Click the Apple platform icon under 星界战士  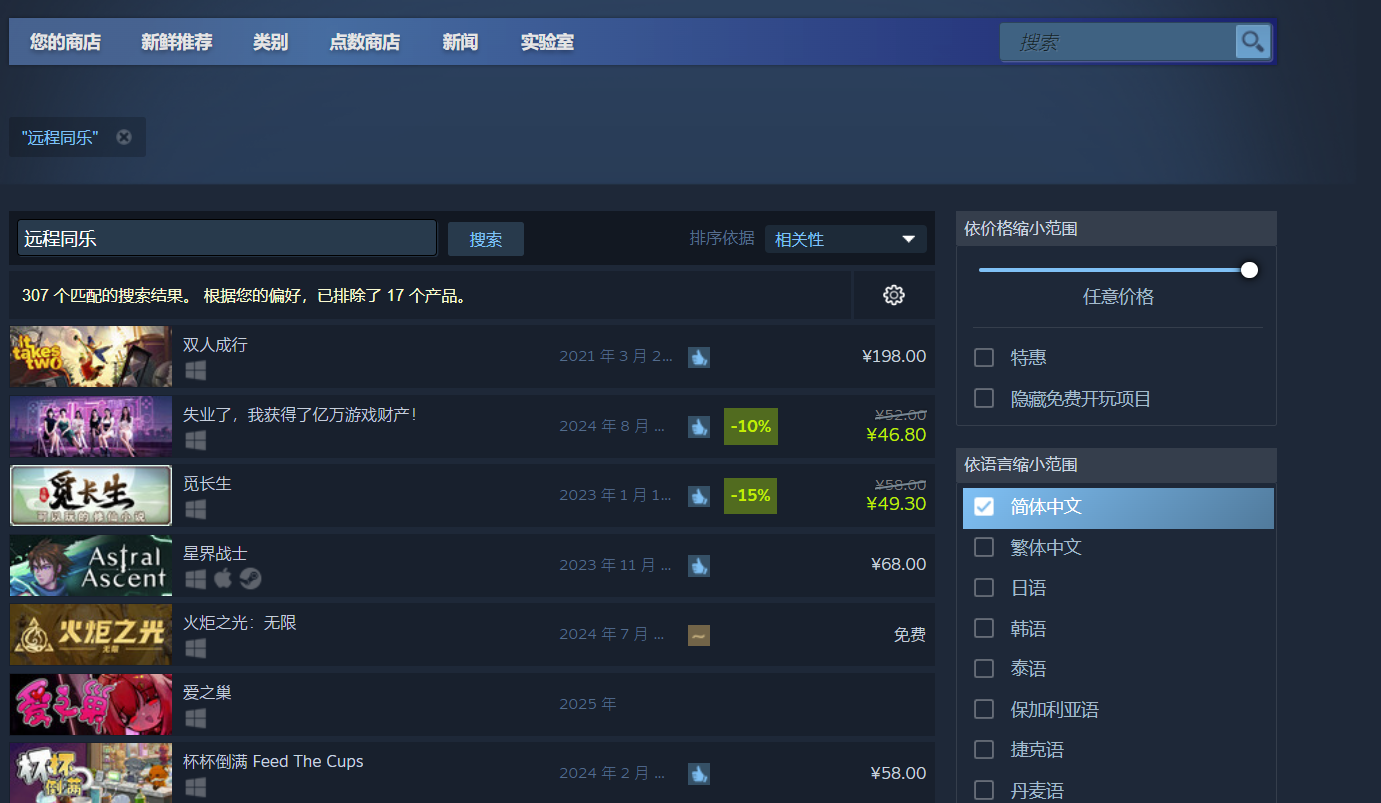[223, 578]
